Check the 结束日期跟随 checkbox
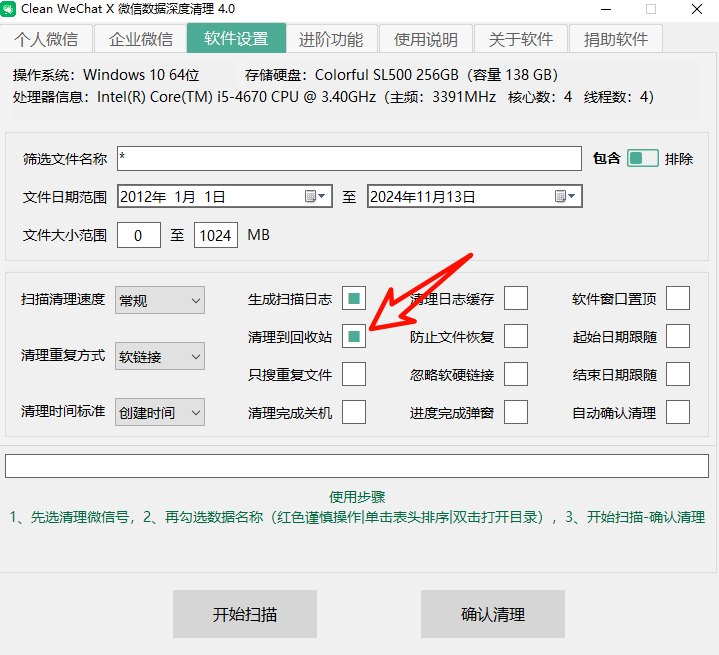Screen dimensions: 719x655 click(678, 374)
